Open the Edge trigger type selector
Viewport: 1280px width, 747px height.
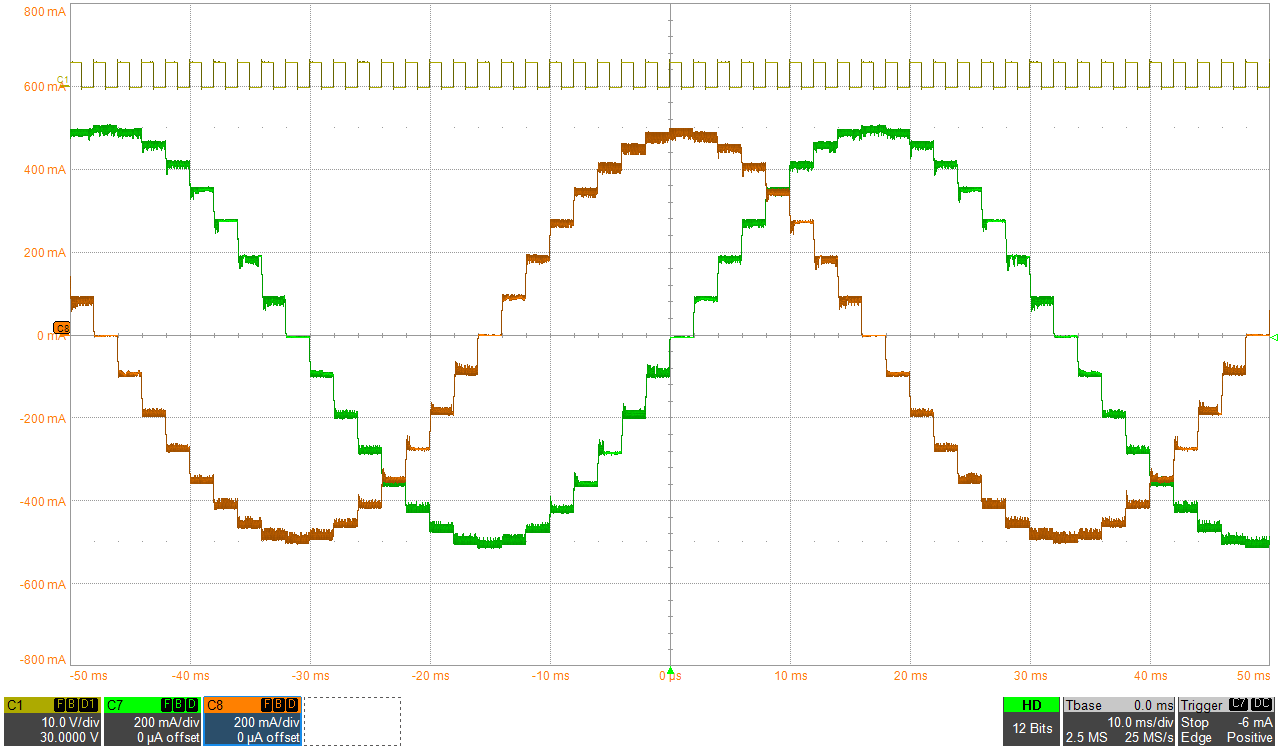click(x=1196, y=737)
